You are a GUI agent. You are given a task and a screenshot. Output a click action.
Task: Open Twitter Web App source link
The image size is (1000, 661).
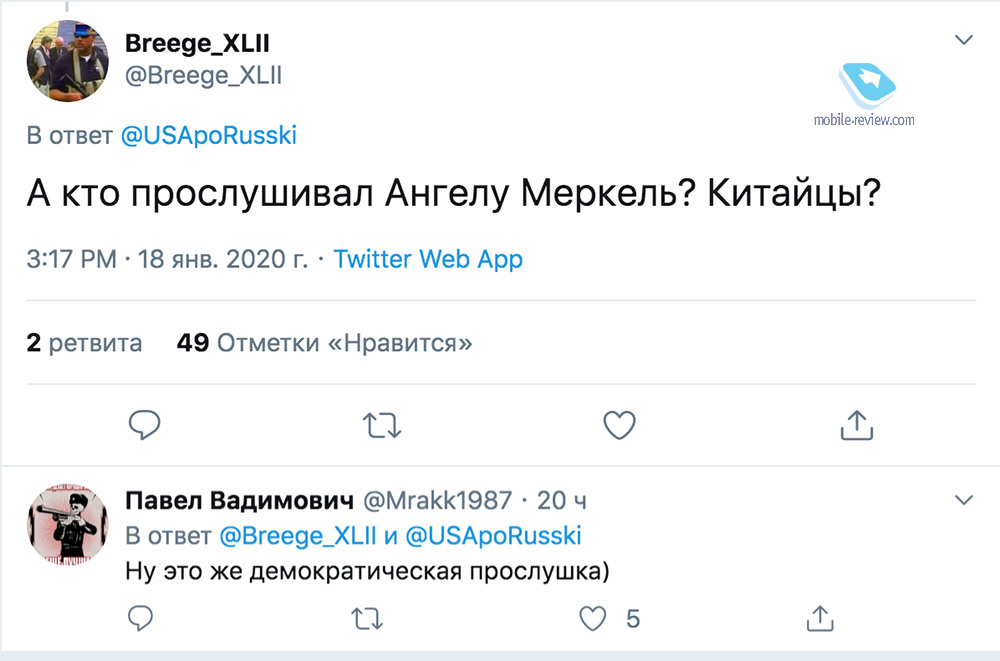coord(428,259)
